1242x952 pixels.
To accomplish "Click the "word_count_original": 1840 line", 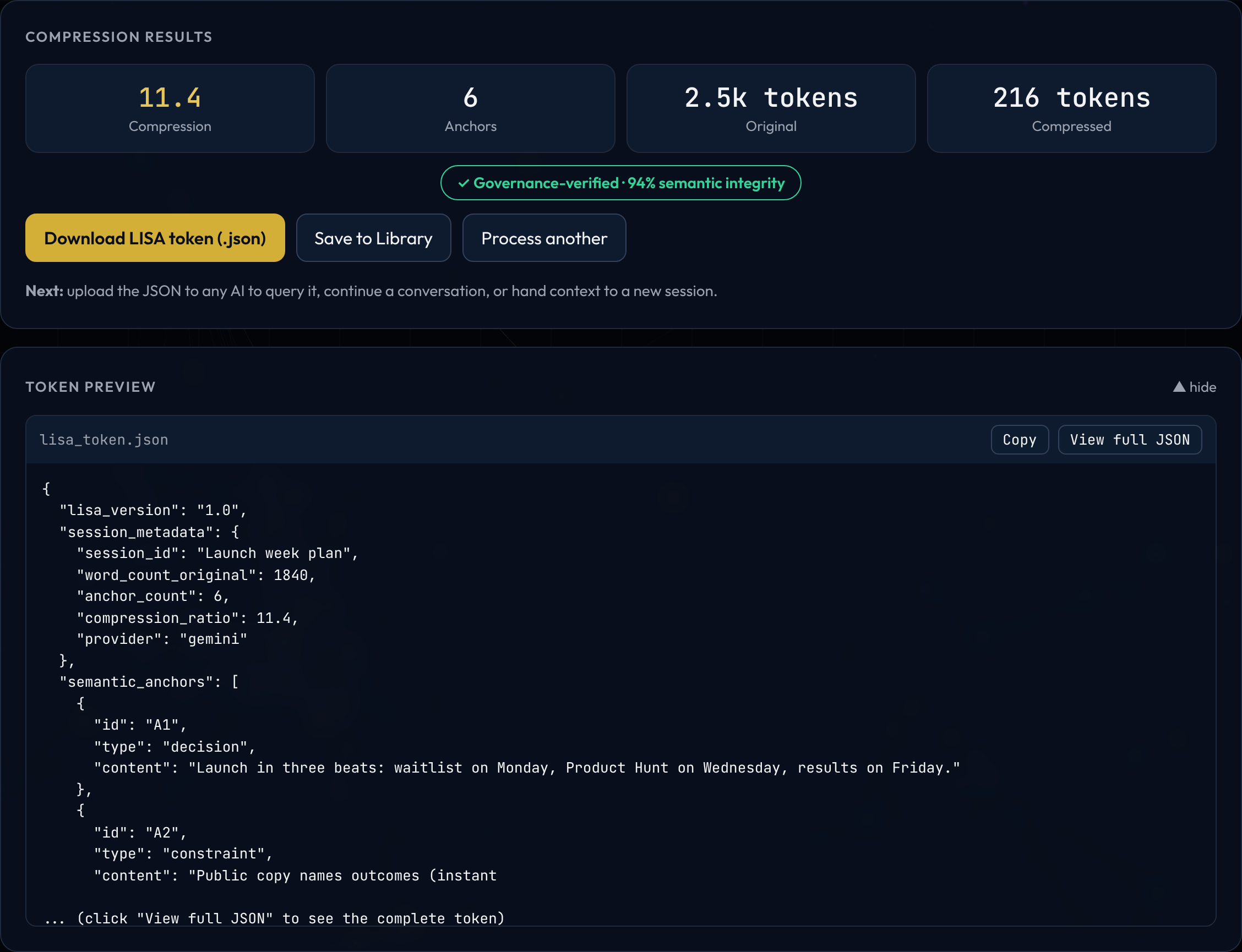I will (196, 575).
